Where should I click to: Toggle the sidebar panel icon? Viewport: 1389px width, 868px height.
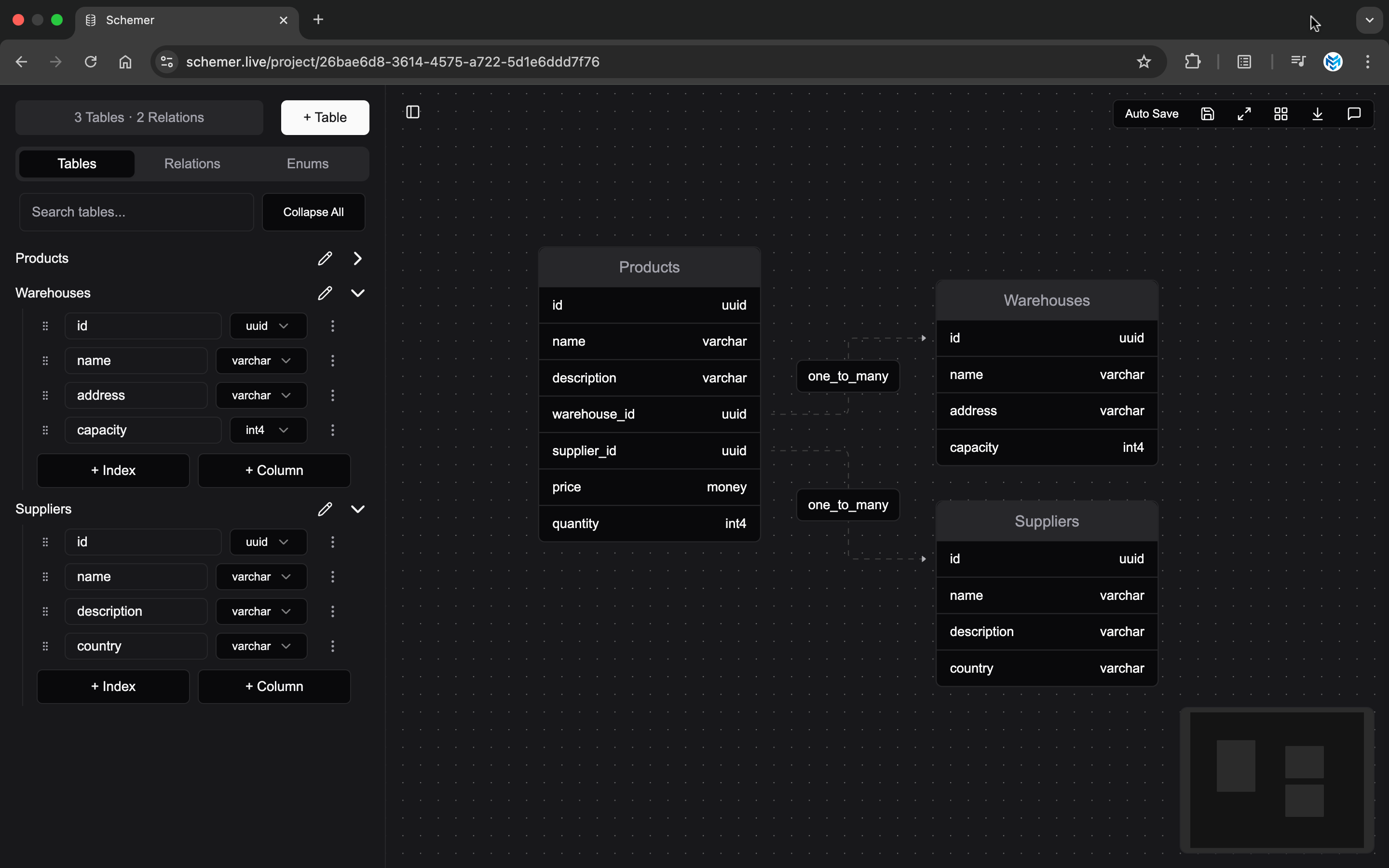pos(413,112)
